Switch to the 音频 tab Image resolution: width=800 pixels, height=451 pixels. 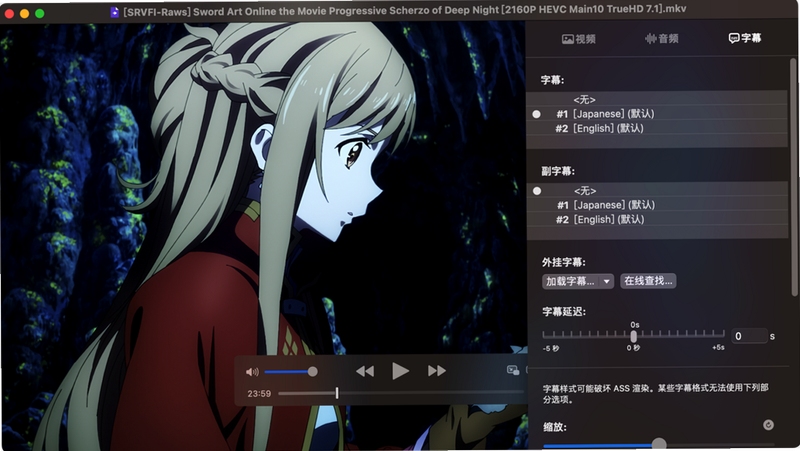tap(662, 39)
